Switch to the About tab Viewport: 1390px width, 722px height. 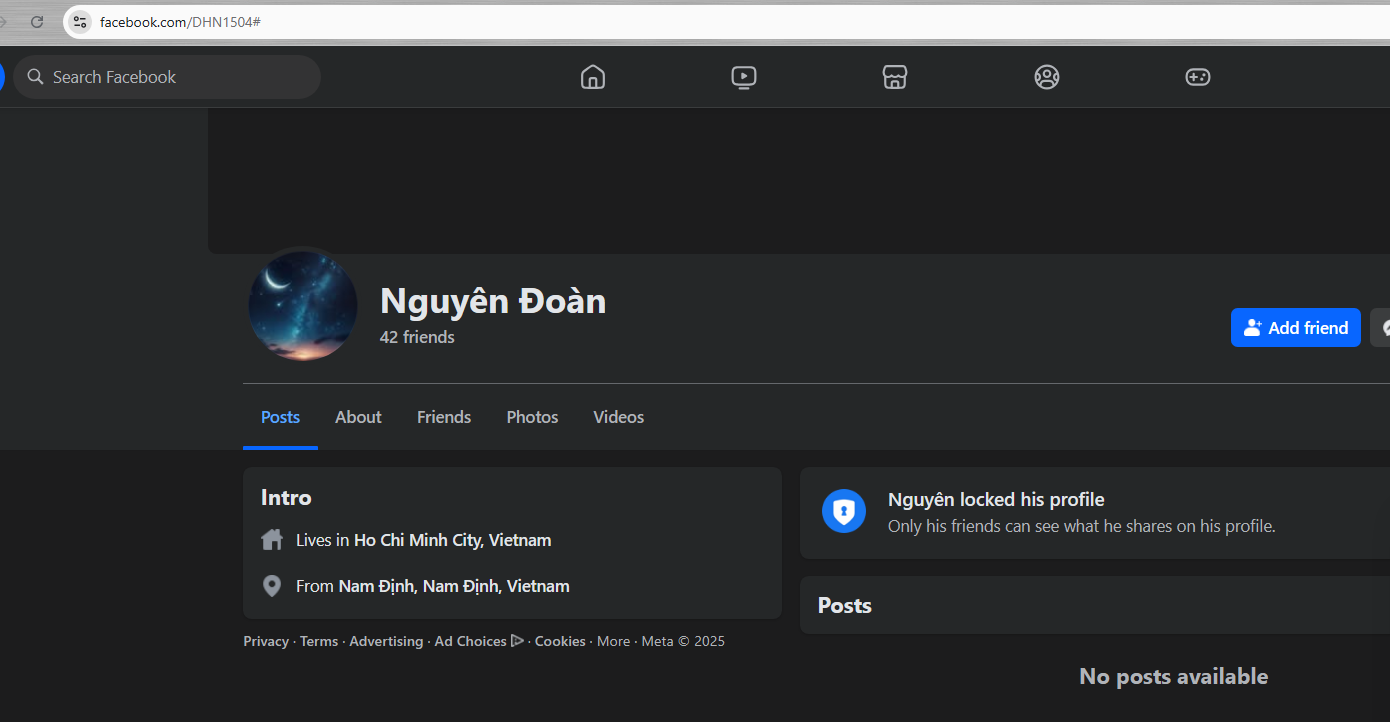(x=358, y=417)
